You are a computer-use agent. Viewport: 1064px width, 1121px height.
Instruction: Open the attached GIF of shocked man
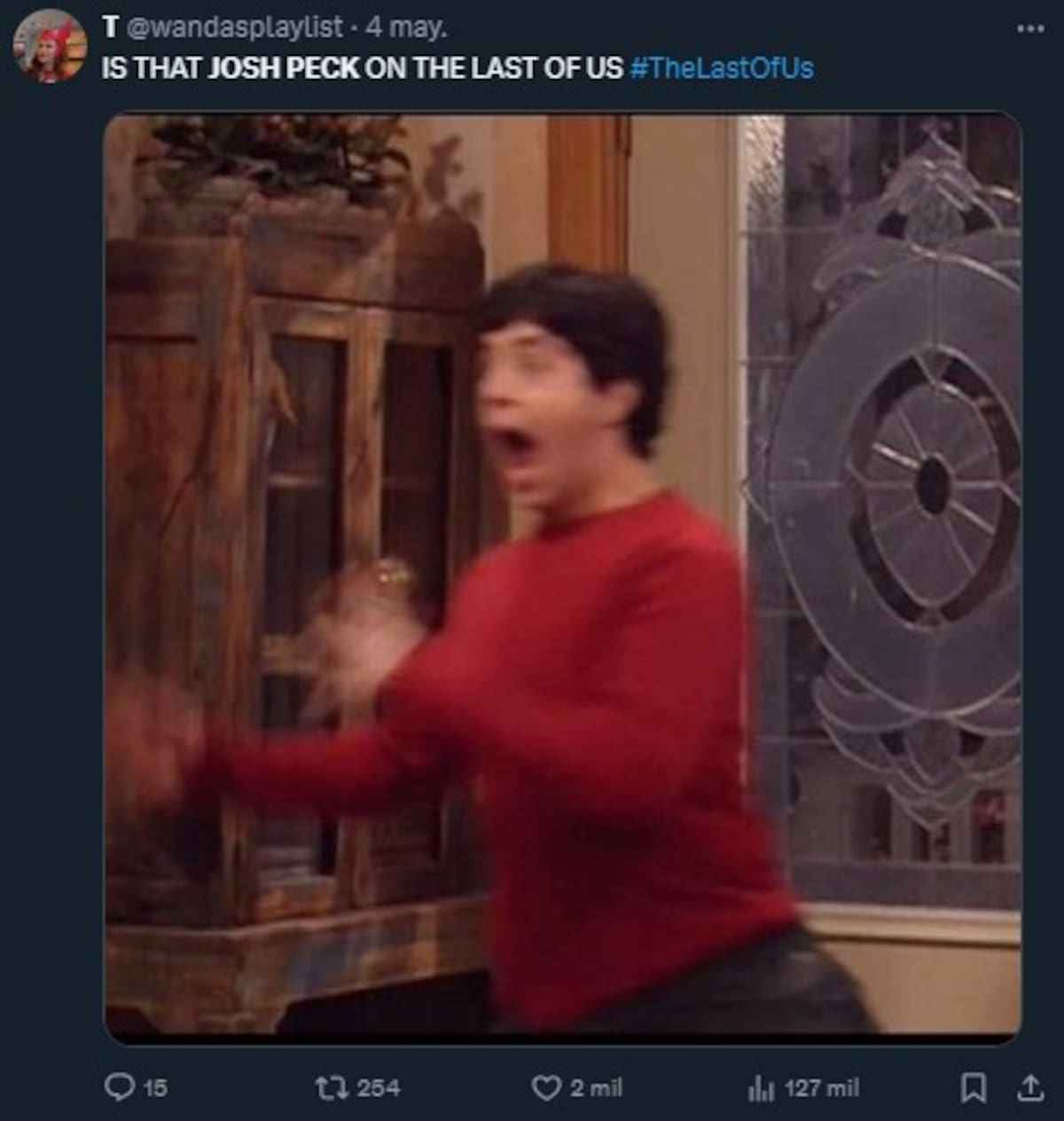563,578
